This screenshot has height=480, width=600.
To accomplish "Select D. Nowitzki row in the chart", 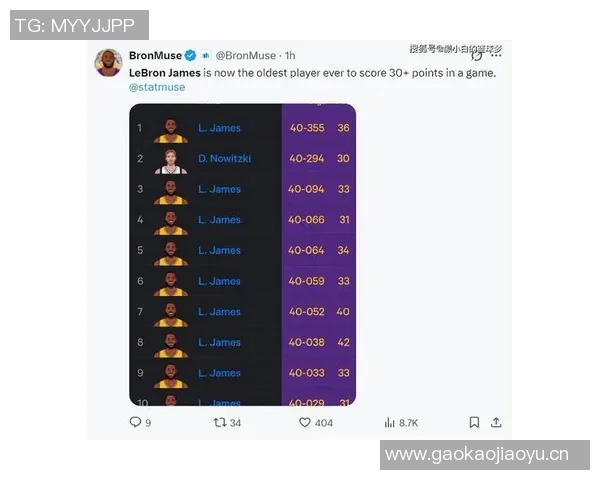I will (243, 158).
